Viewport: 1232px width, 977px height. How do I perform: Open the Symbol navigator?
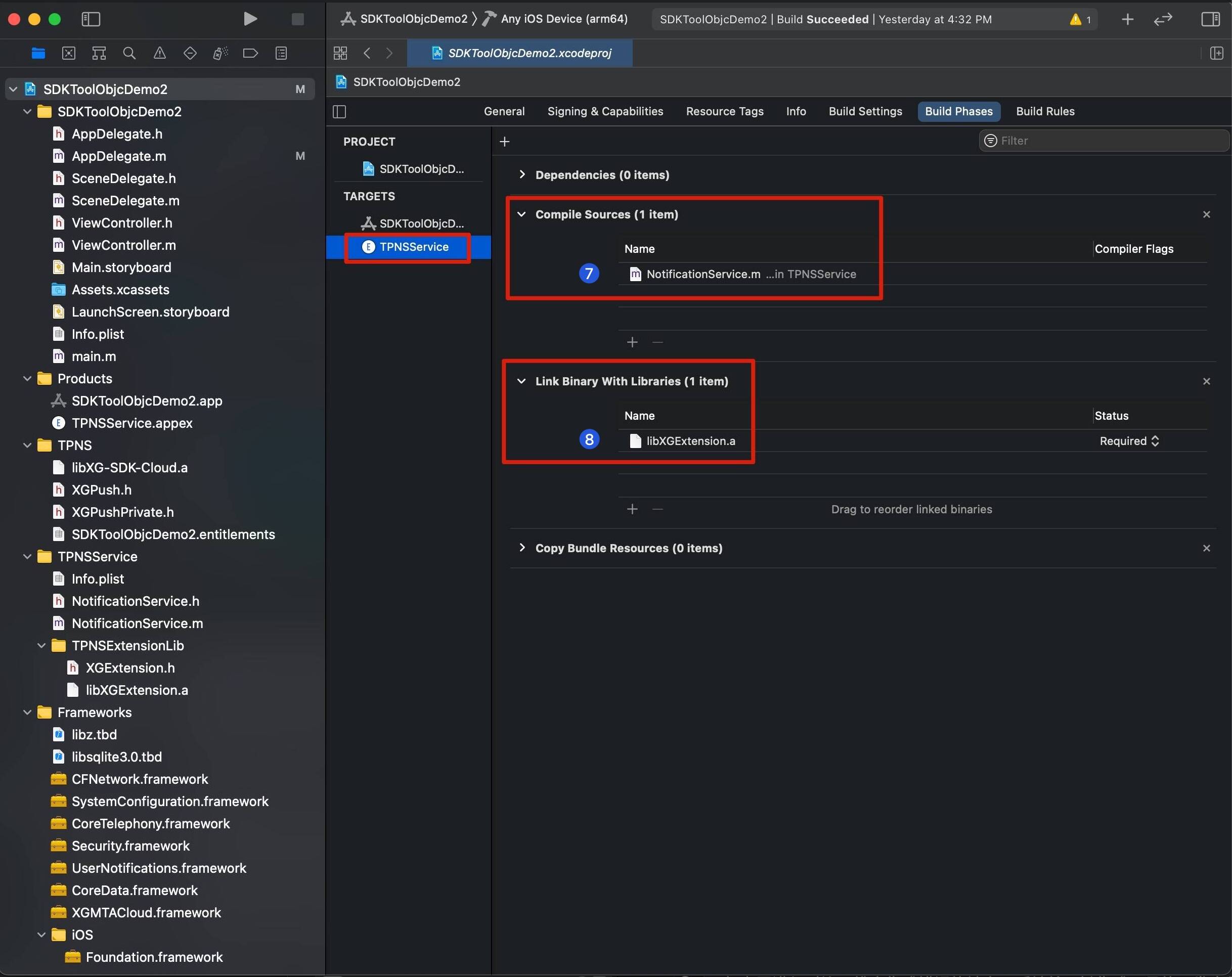click(99, 53)
